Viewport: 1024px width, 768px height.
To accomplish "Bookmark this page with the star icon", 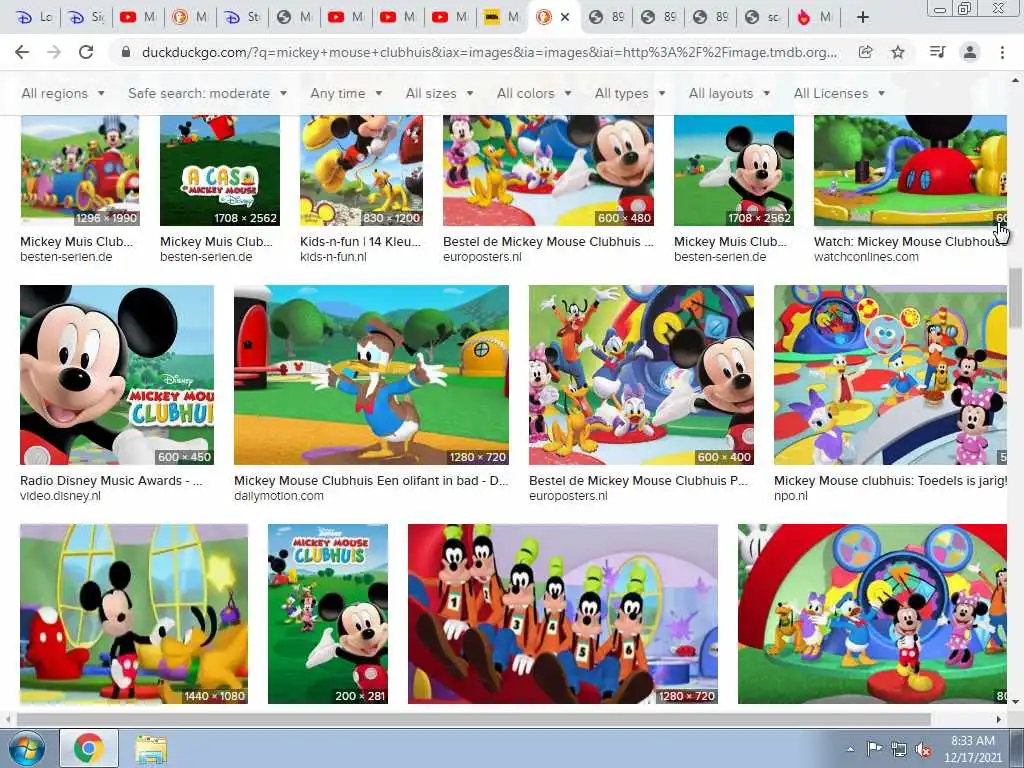I will [898, 52].
